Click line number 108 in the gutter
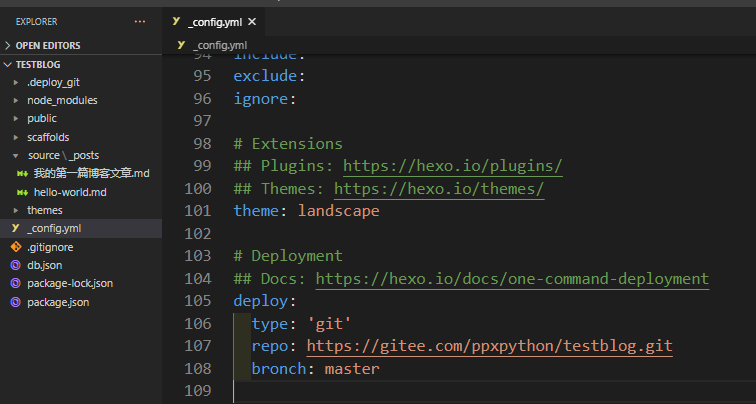 pos(198,368)
